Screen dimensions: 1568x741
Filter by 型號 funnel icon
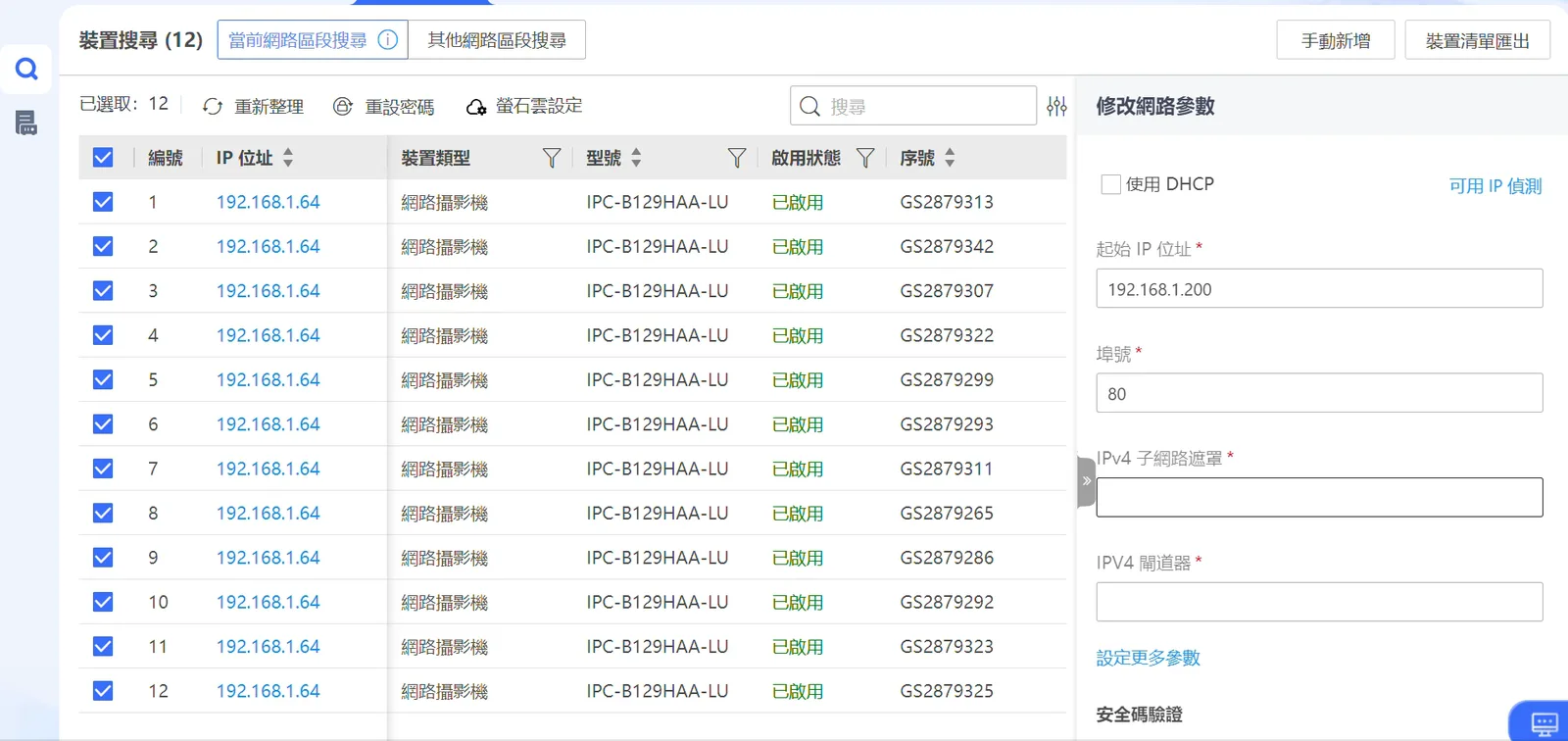(x=737, y=158)
